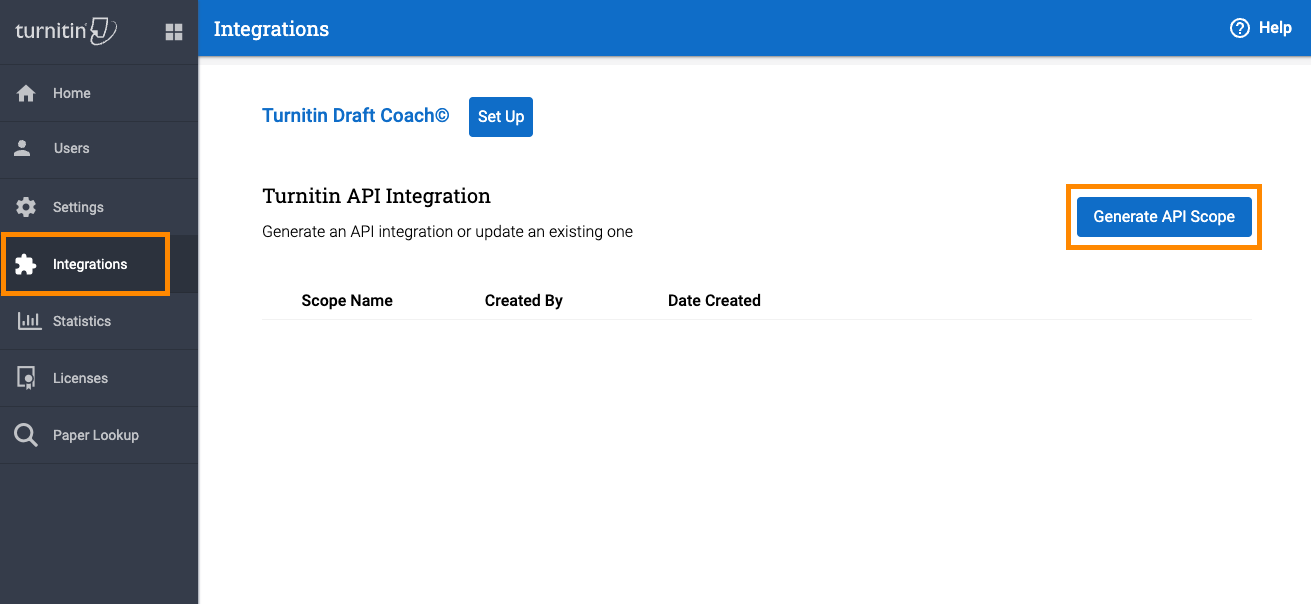1311x604 pixels.
Task: Open the Home section via house icon
Action: pyautogui.click(x=26, y=92)
